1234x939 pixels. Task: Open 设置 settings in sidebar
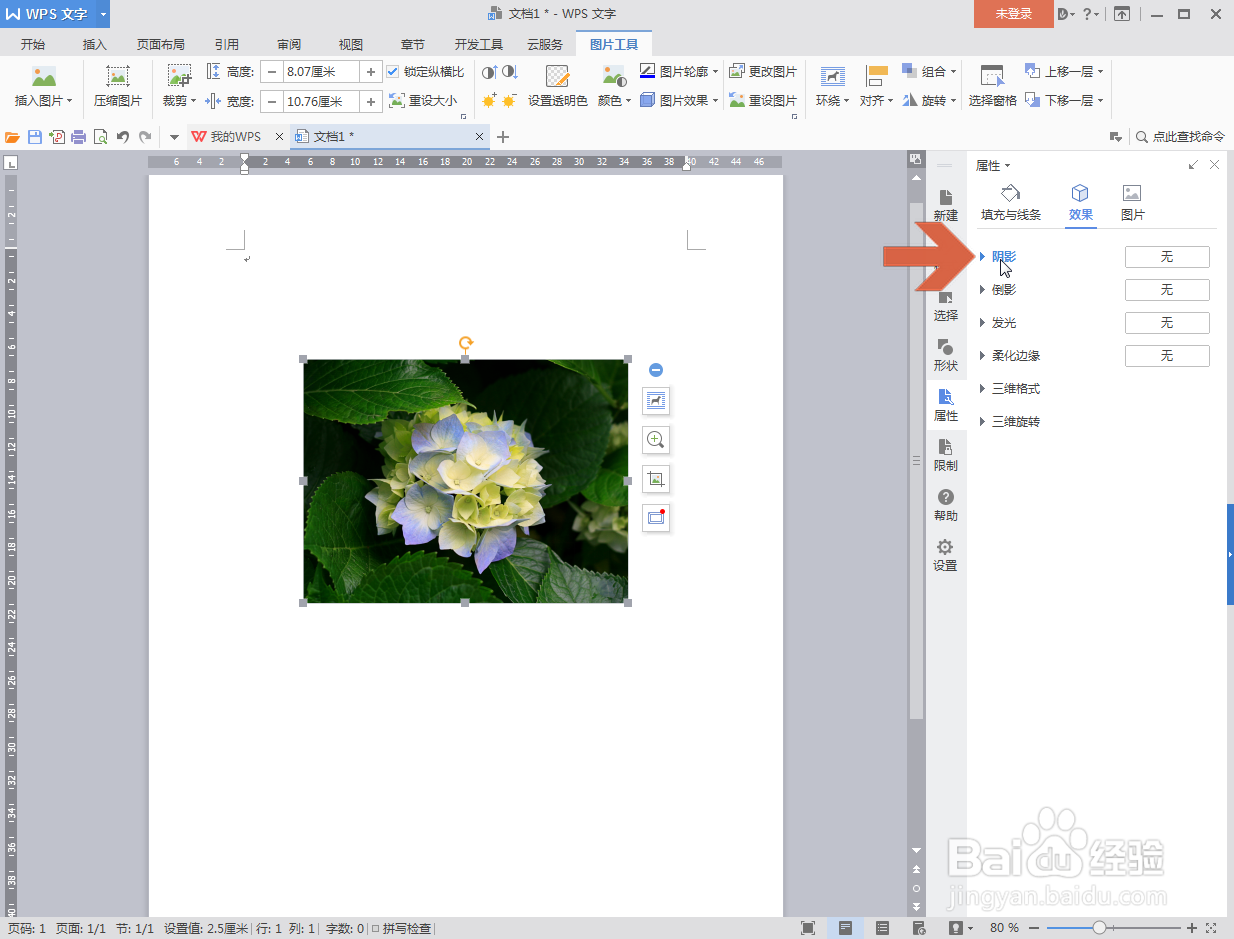pos(946,555)
